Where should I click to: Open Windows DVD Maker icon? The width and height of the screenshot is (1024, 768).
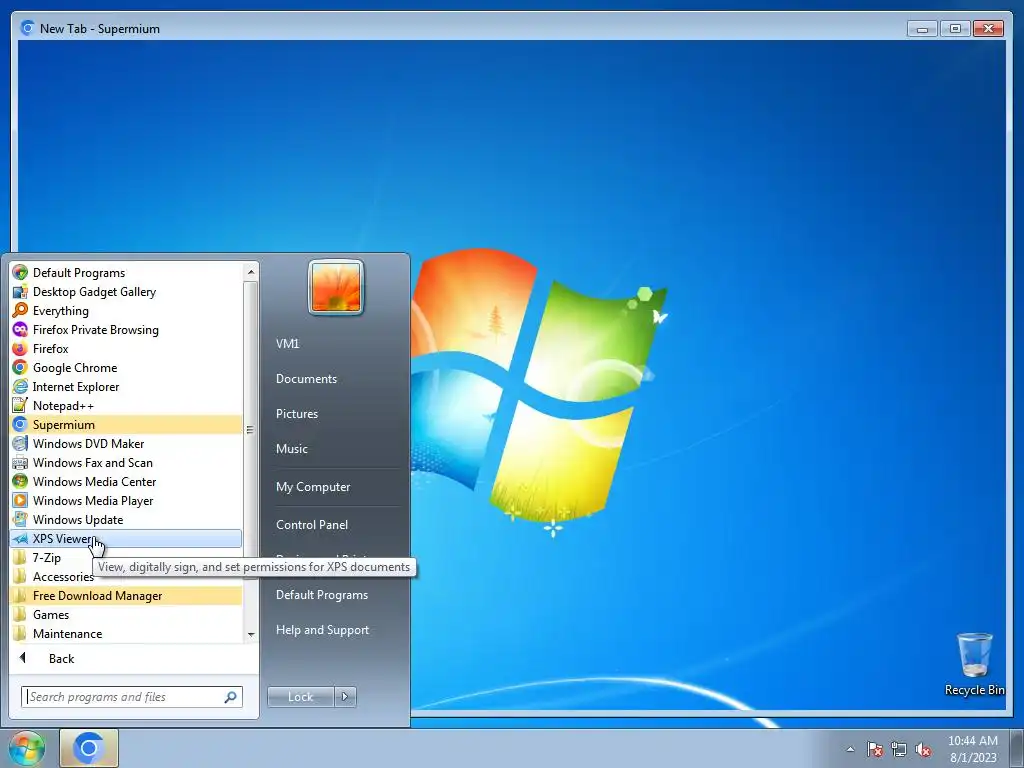point(20,443)
